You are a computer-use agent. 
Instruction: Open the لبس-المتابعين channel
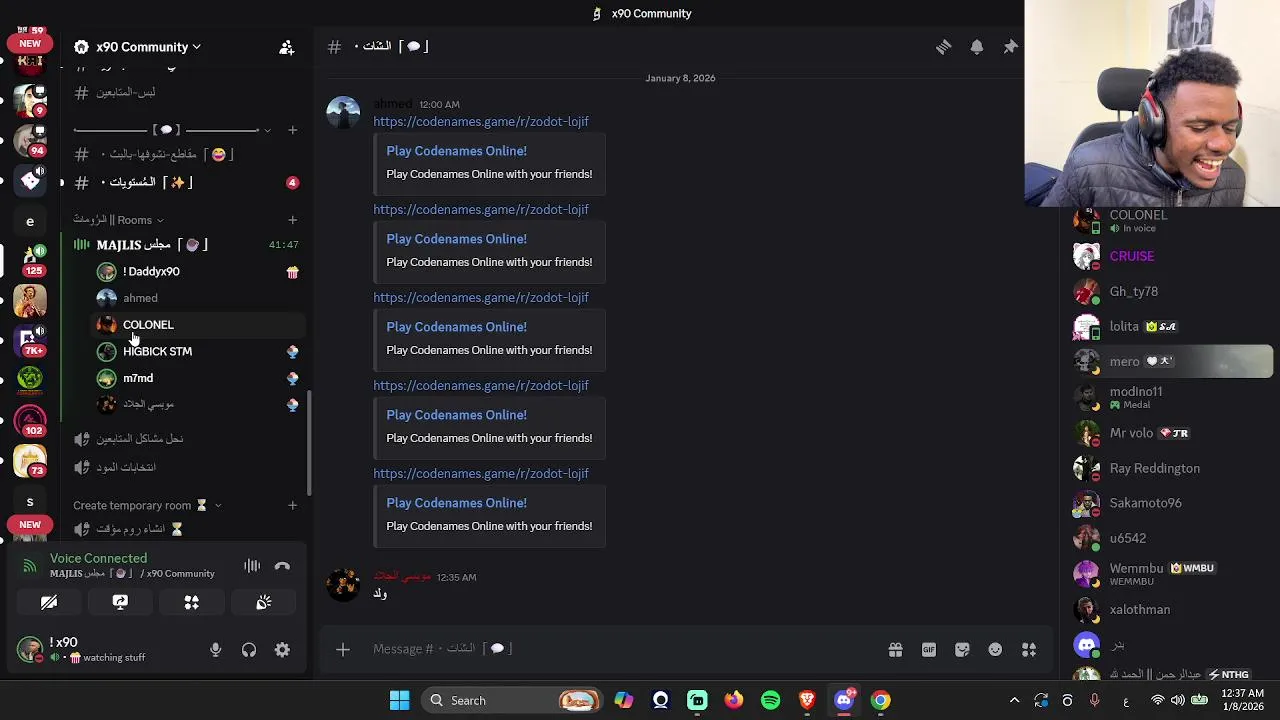(186, 92)
